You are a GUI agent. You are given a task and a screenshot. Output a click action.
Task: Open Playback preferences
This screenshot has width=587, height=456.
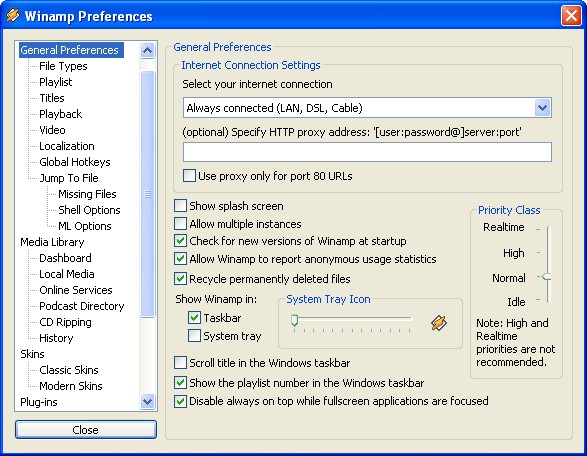[61, 114]
